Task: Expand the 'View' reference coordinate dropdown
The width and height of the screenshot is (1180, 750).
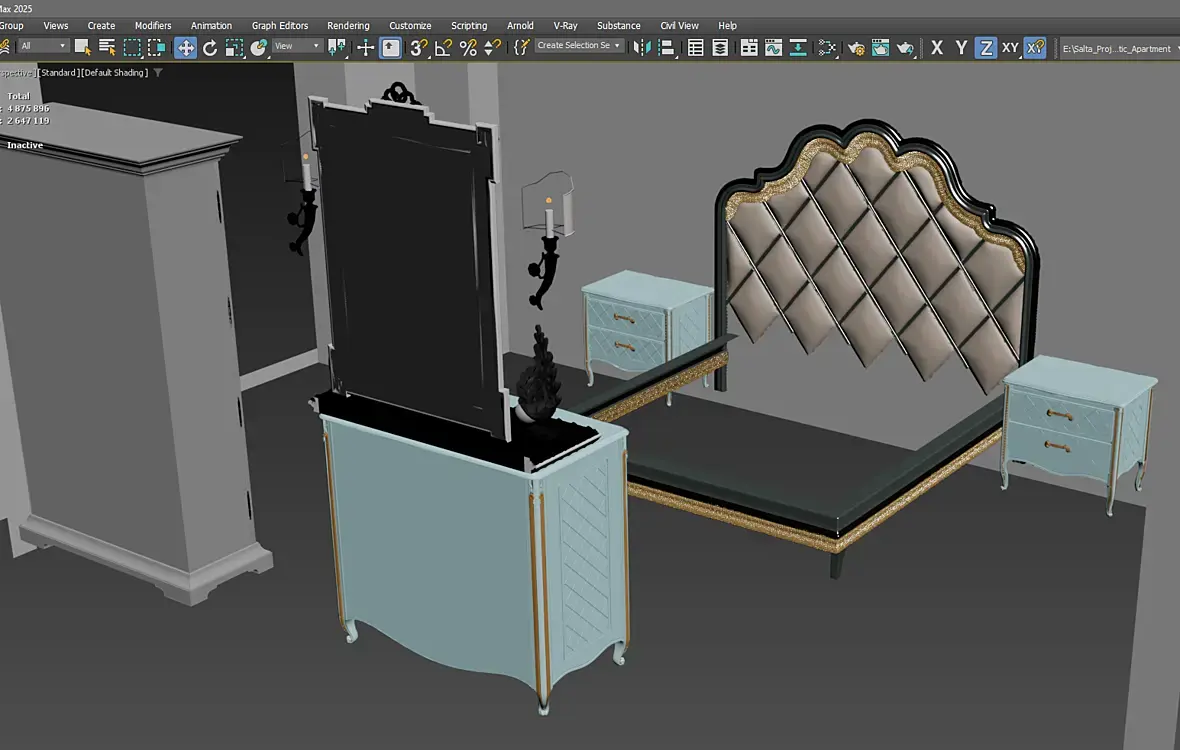Action: [297, 46]
